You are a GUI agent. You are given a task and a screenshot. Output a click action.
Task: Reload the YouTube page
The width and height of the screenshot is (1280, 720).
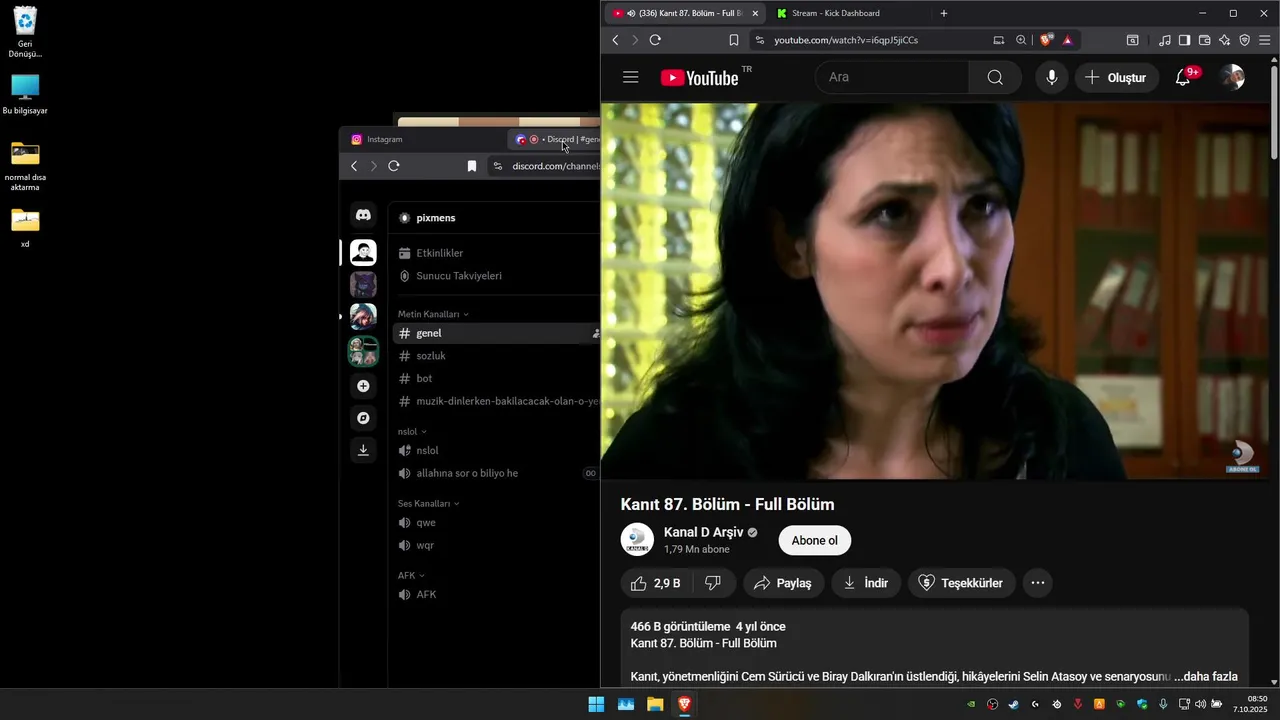click(x=655, y=40)
